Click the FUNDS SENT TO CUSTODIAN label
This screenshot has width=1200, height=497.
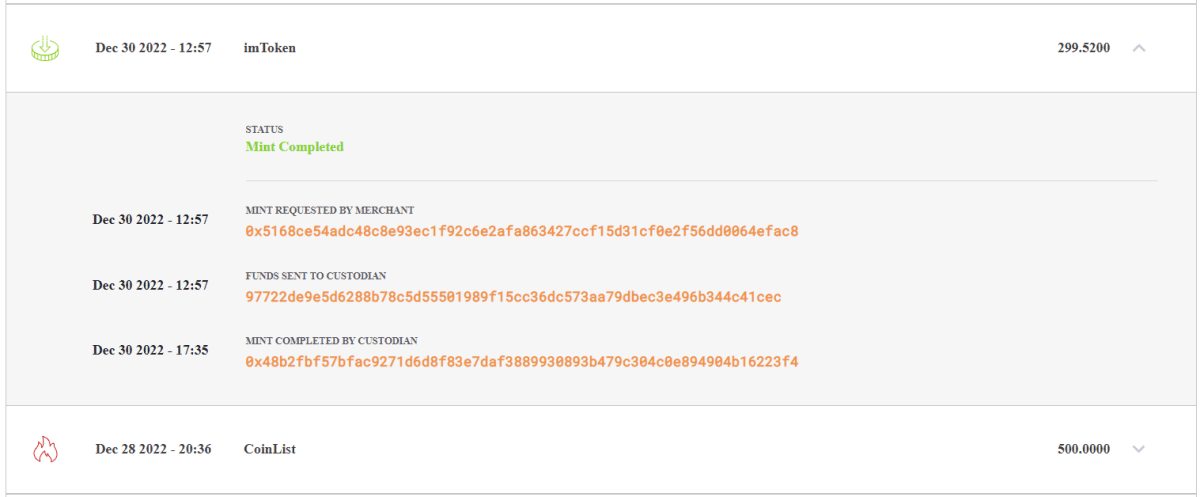[316, 276]
